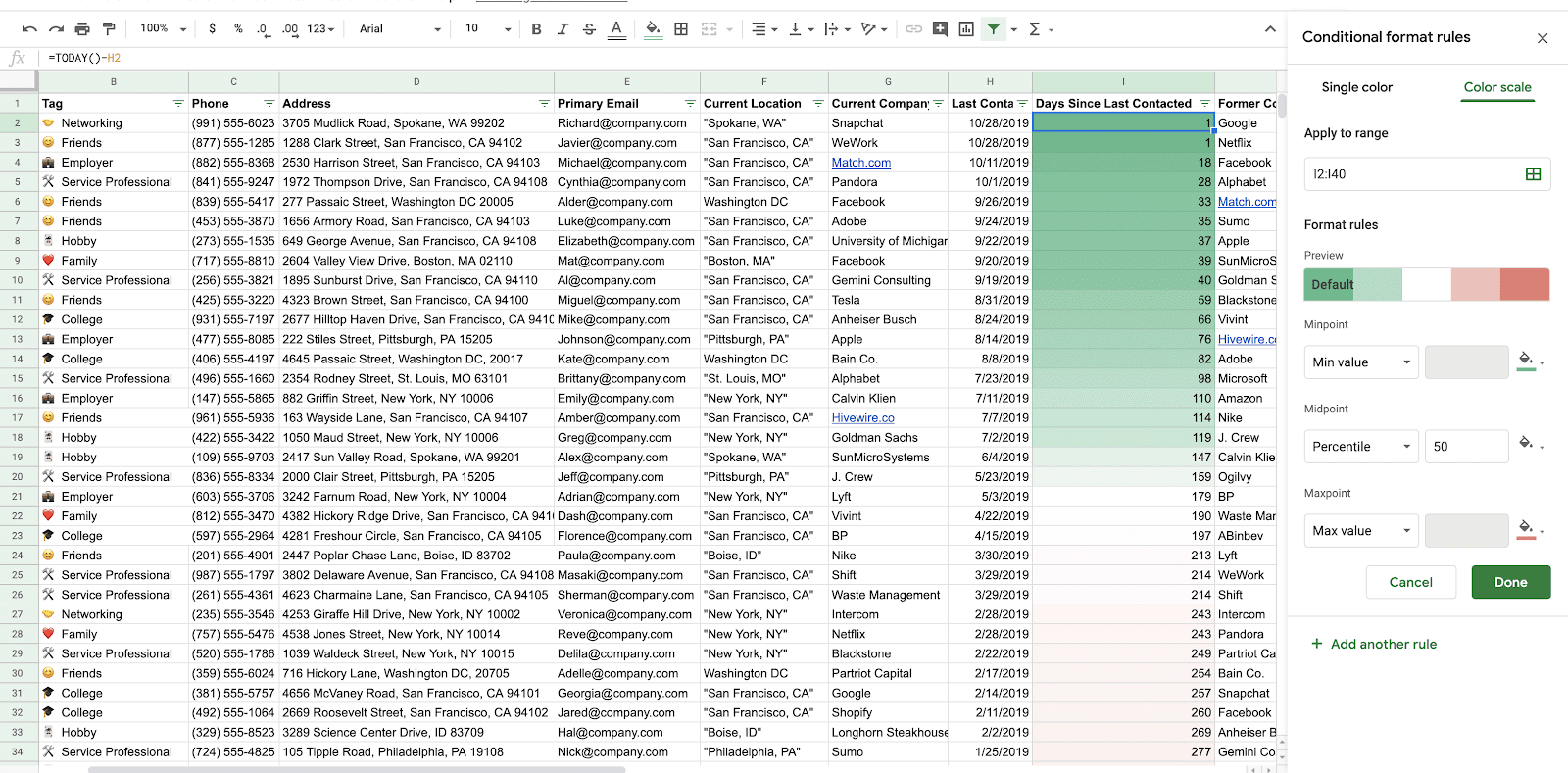Open the Match.com link in Current Company

click(861, 163)
